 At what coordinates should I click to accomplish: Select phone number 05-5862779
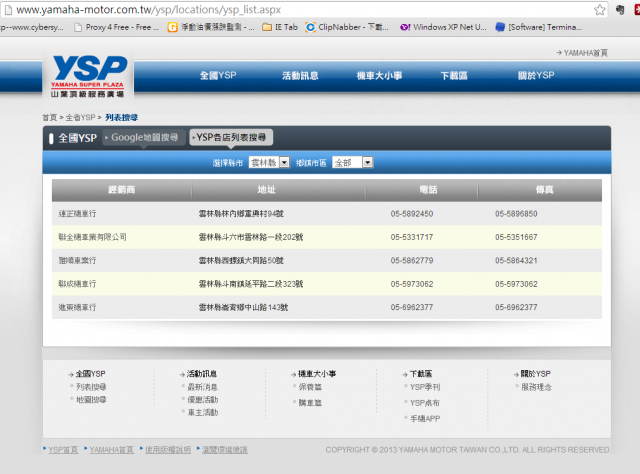pyautogui.click(x=412, y=260)
